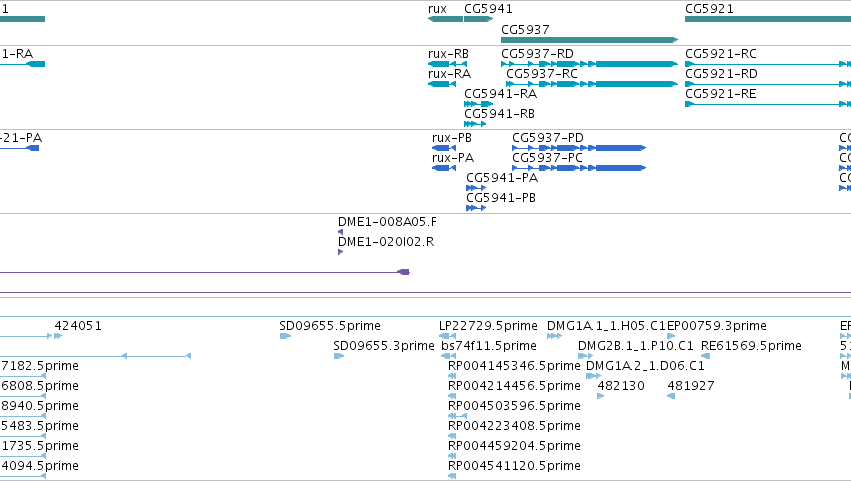Screen dimensions: 851x481
Task: Click the CG5921 gene bar
Action: (767, 19)
